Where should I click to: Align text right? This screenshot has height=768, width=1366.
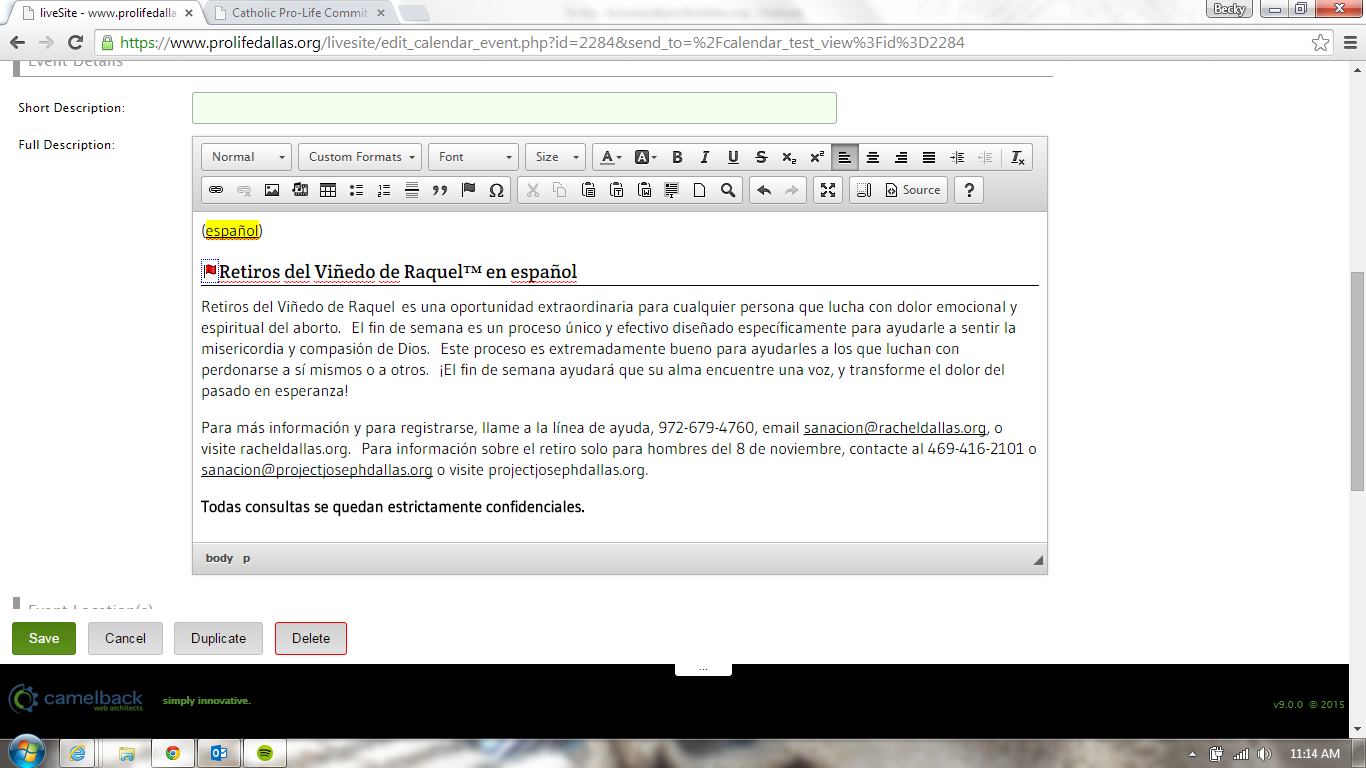pos(901,157)
